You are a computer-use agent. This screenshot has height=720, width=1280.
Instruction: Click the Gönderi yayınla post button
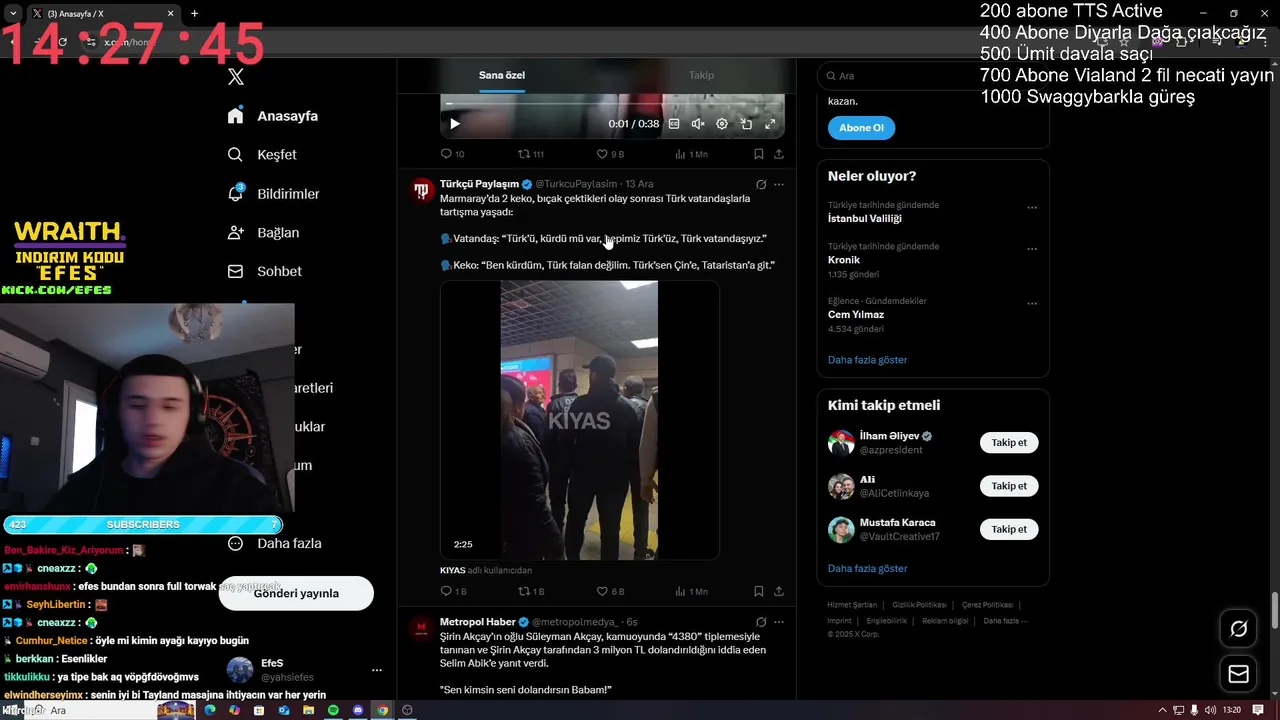click(x=296, y=593)
